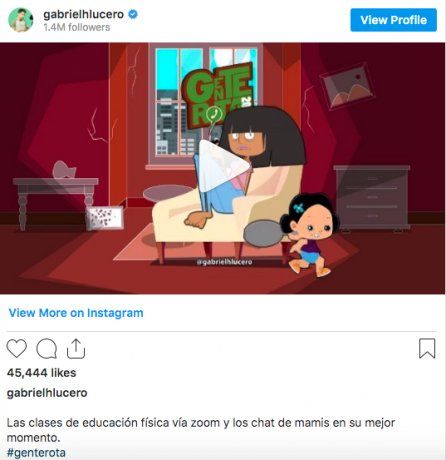Share the post using the upload arrow icon
This screenshot has height=460, width=446.
[x=76, y=349]
